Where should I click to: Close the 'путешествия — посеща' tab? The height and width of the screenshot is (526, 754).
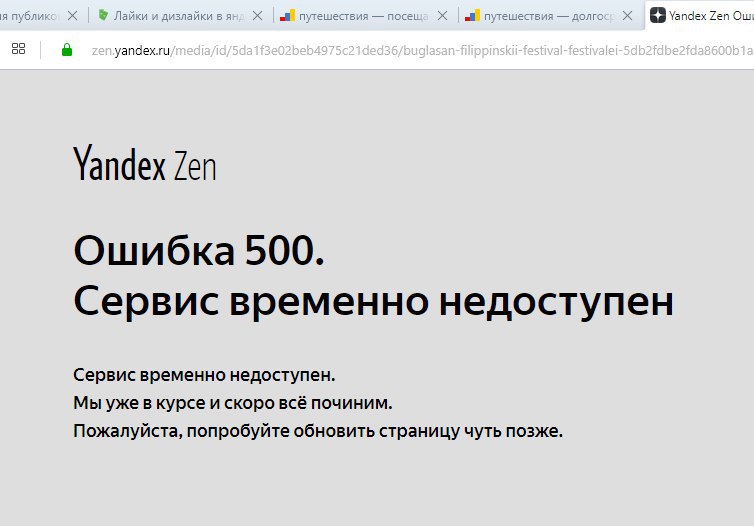442,16
